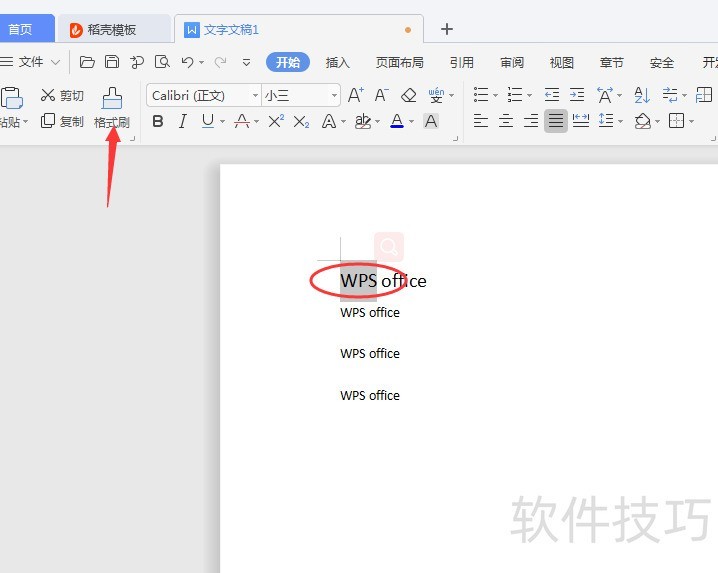This screenshot has height=573, width=718.
Task: Undo the last action
Action: [x=187, y=62]
